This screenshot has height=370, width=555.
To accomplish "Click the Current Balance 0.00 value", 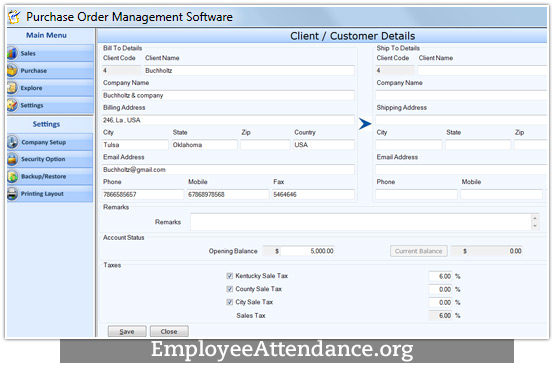I will [496, 251].
